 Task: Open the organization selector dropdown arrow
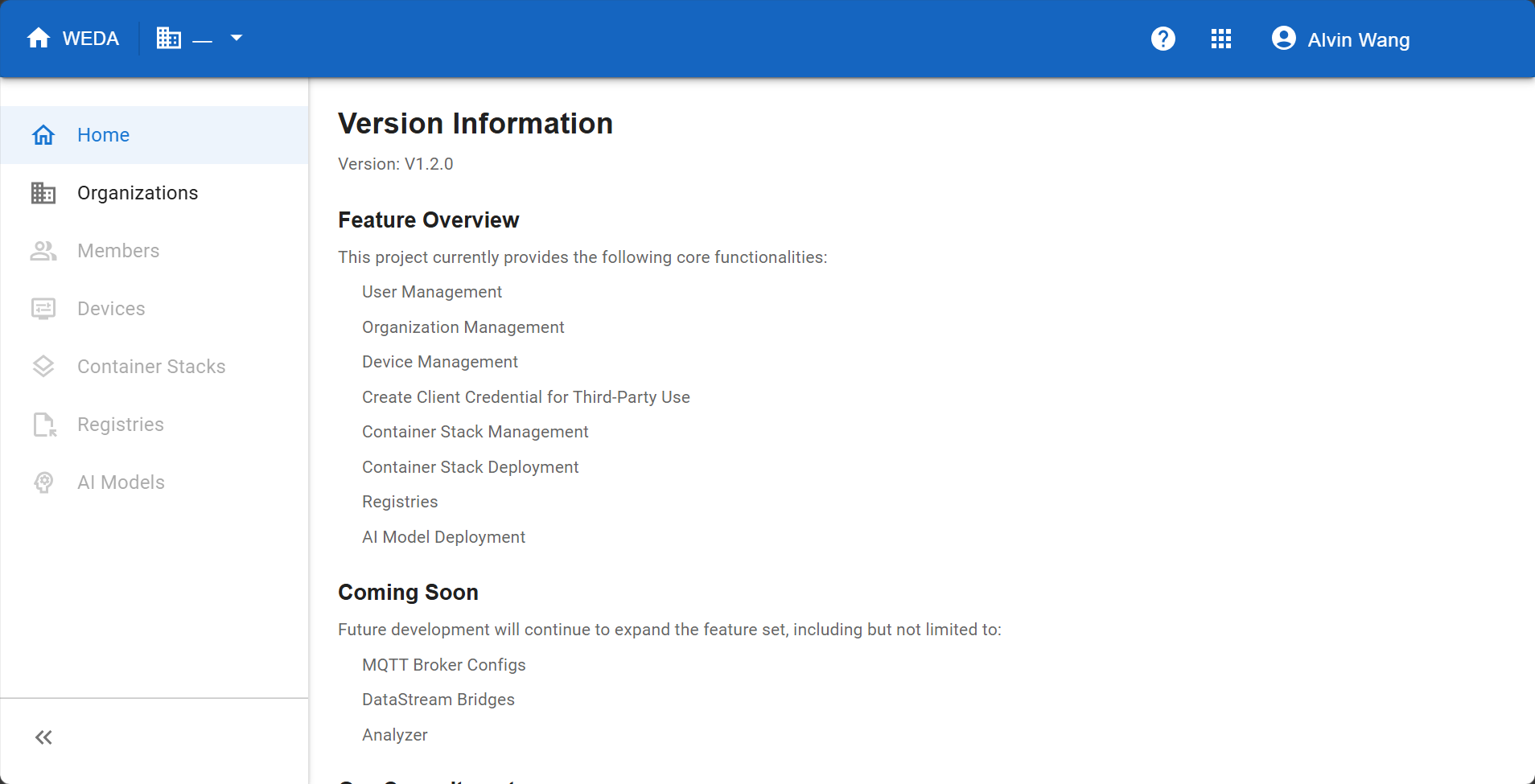[x=237, y=38]
